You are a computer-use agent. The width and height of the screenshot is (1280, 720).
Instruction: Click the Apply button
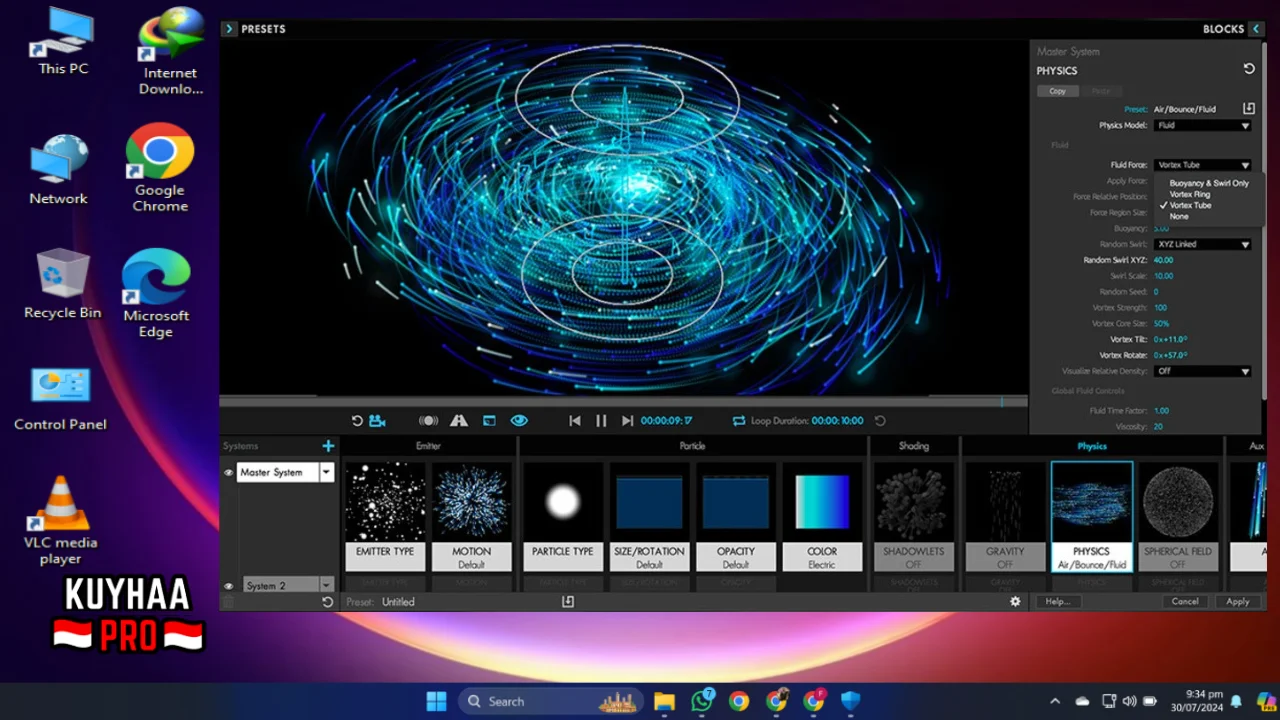click(x=1238, y=602)
